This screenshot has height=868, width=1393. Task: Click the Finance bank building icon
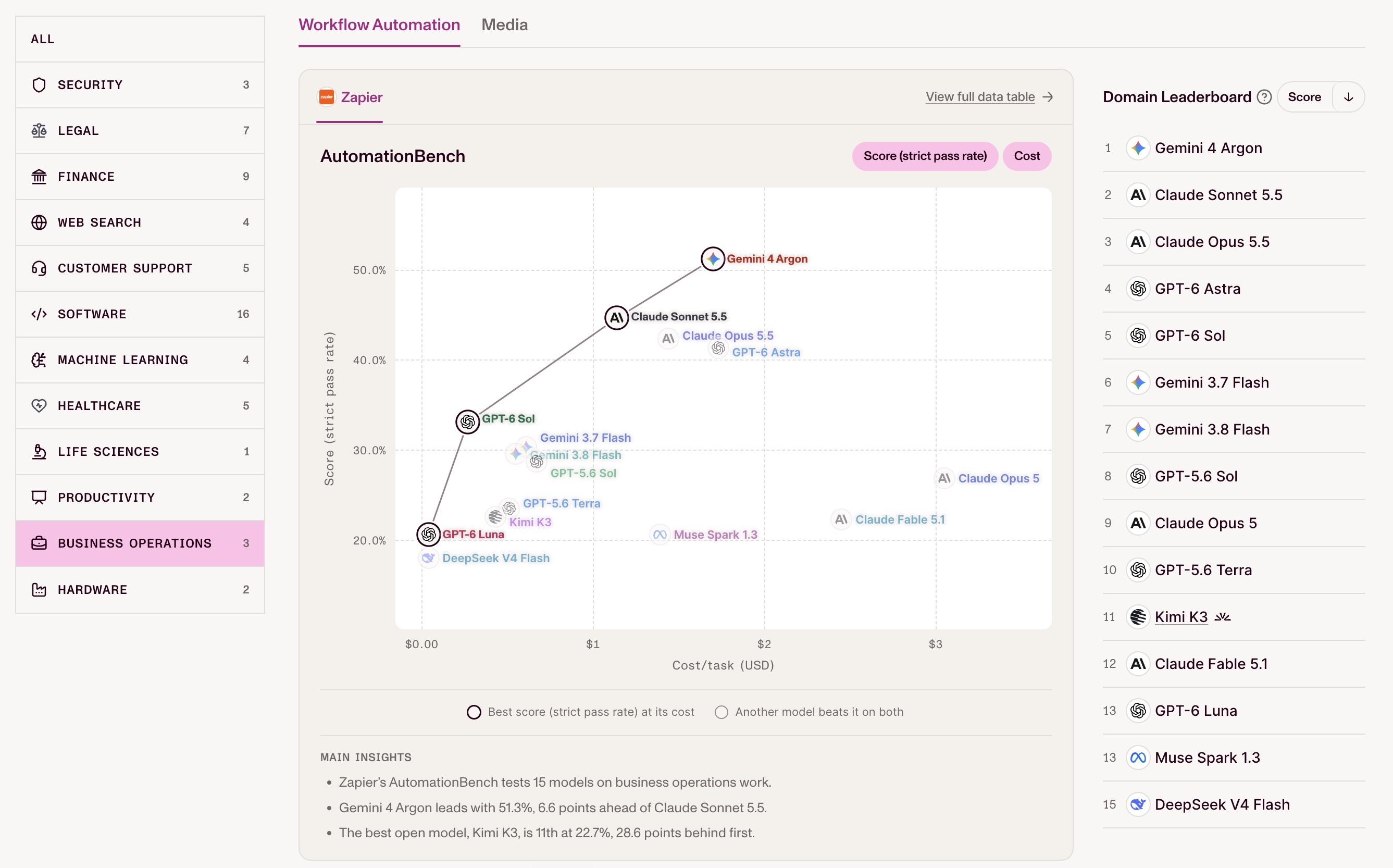coord(39,177)
